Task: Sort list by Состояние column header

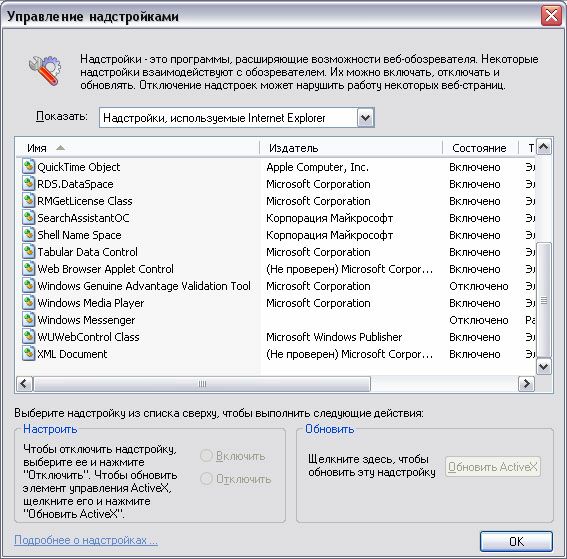Action: click(x=479, y=148)
